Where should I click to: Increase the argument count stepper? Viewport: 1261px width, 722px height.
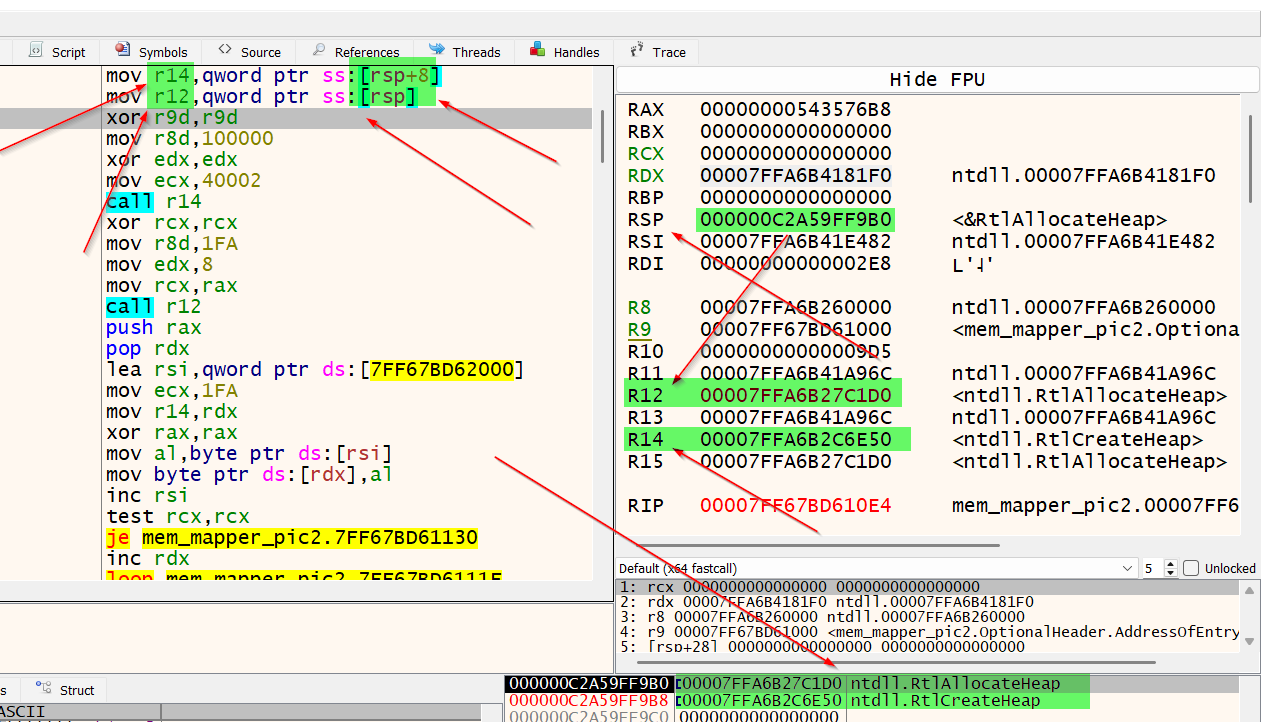pyautogui.click(x=1171, y=564)
